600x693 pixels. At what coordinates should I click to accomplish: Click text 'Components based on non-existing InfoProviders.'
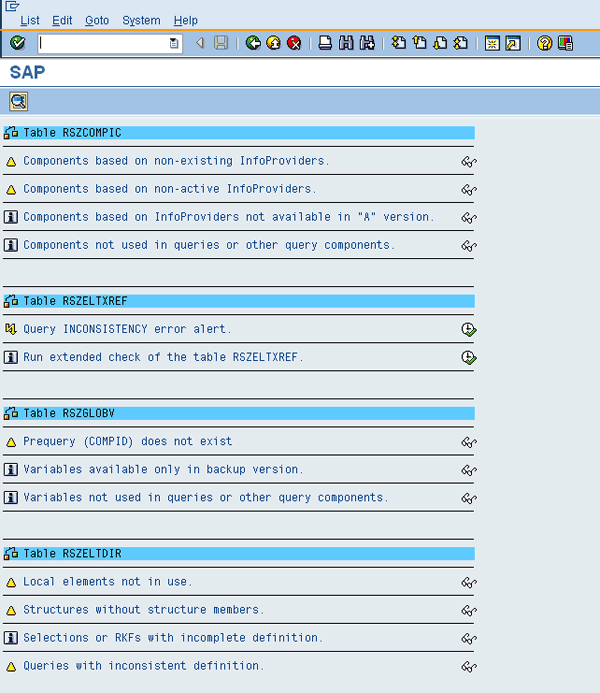176,161
